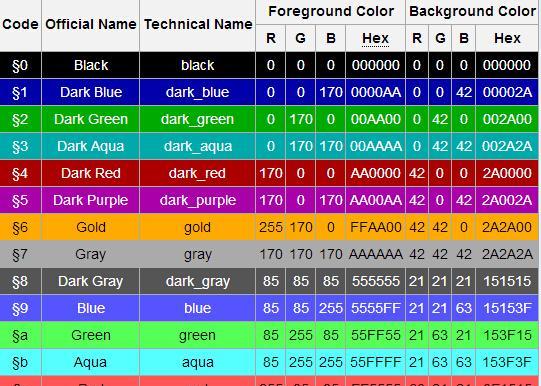Click the 'Dark Purple' name cell
Image resolution: width=541 pixels, height=386 pixels.
[91, 200]
